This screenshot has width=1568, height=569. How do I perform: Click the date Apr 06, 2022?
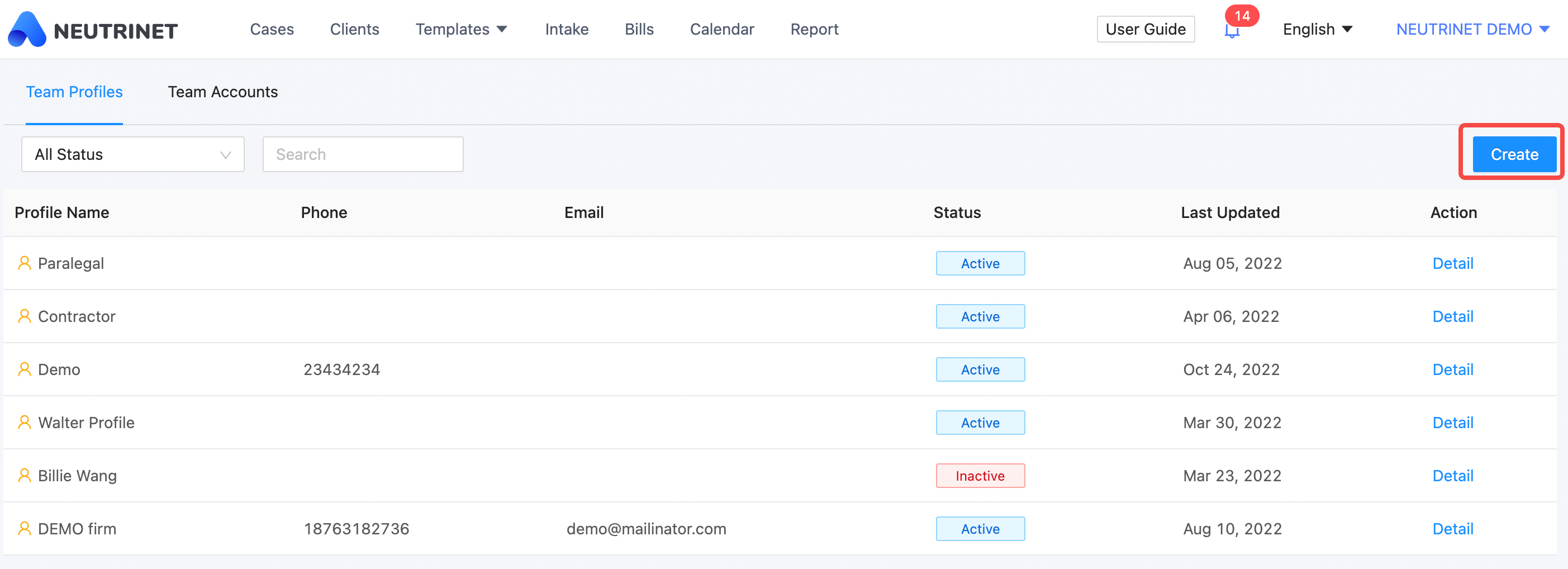click(1231, 316)
